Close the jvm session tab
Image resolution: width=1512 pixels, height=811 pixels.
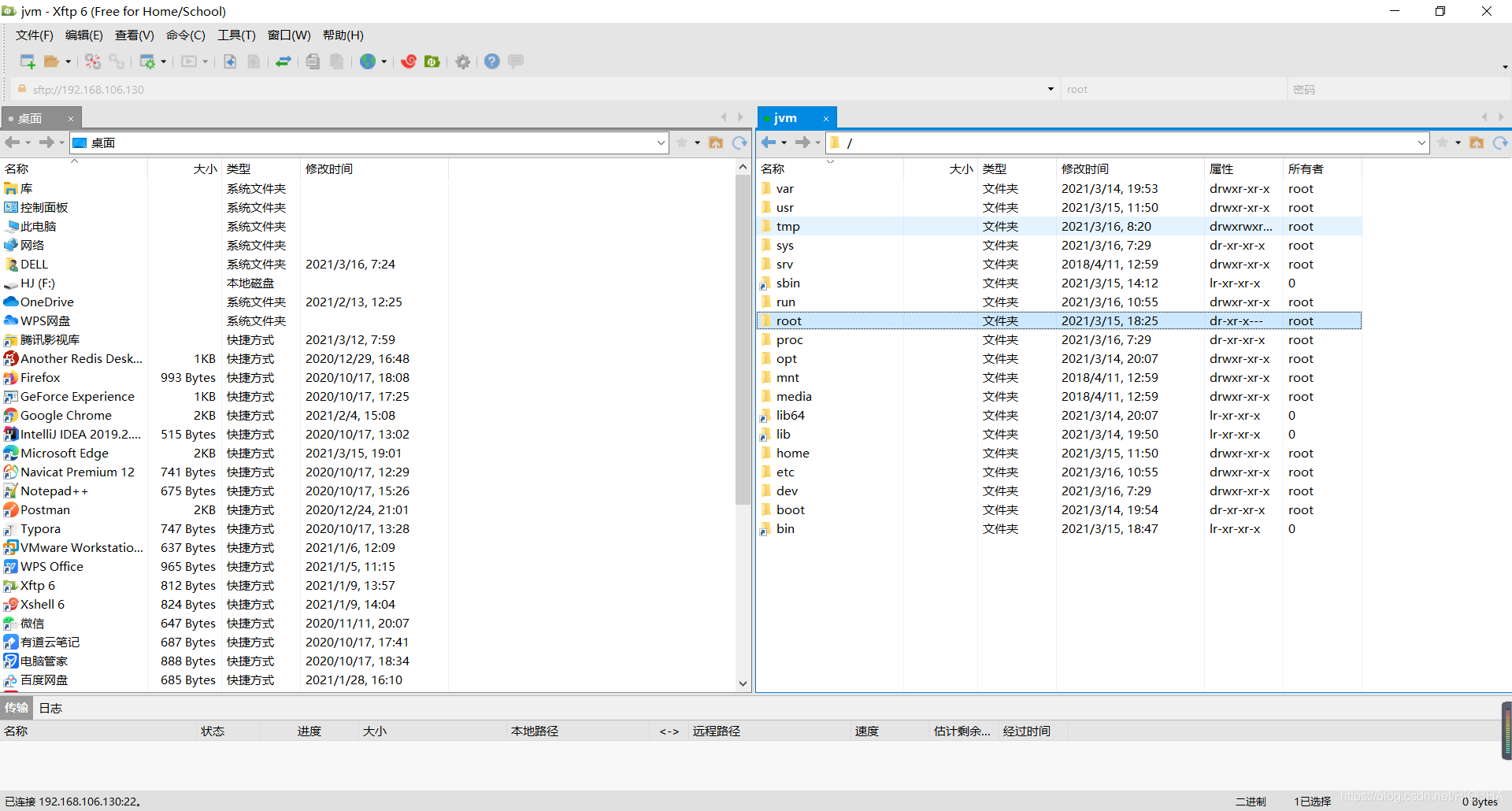(x=826, y=119)
